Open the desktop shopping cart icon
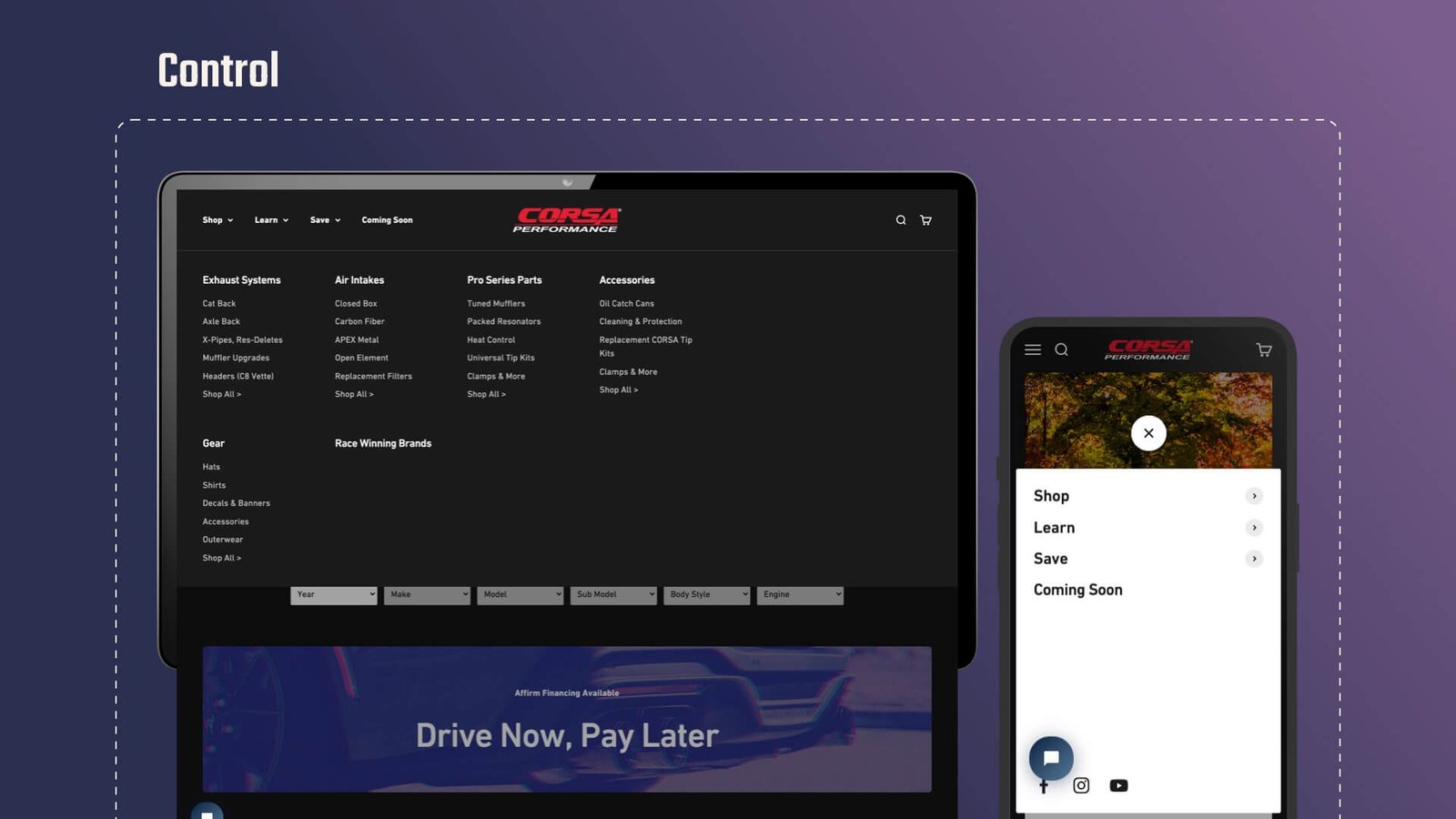 (925, 220)
